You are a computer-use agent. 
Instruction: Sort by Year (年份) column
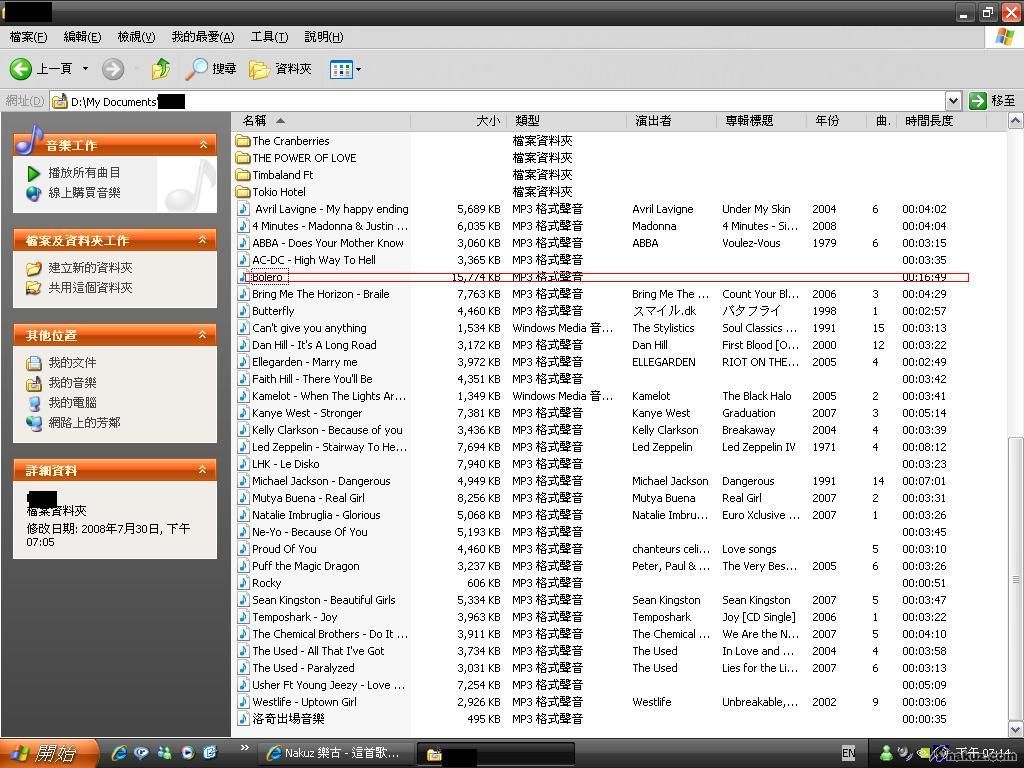pyautogui.click(x=837, y=121)
